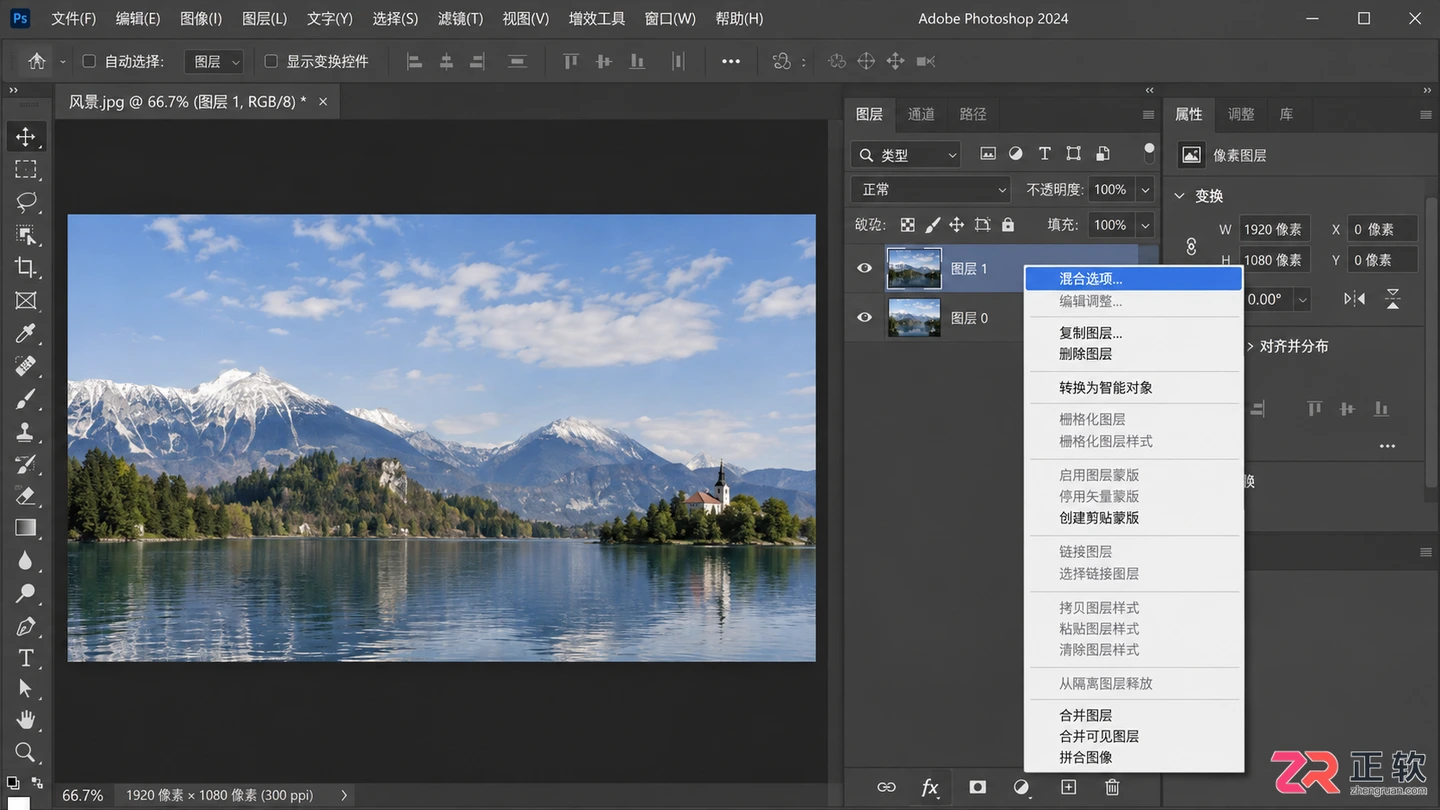Activate the Gradient tool
Screen dimensions: 1440x810
point(26,527)
